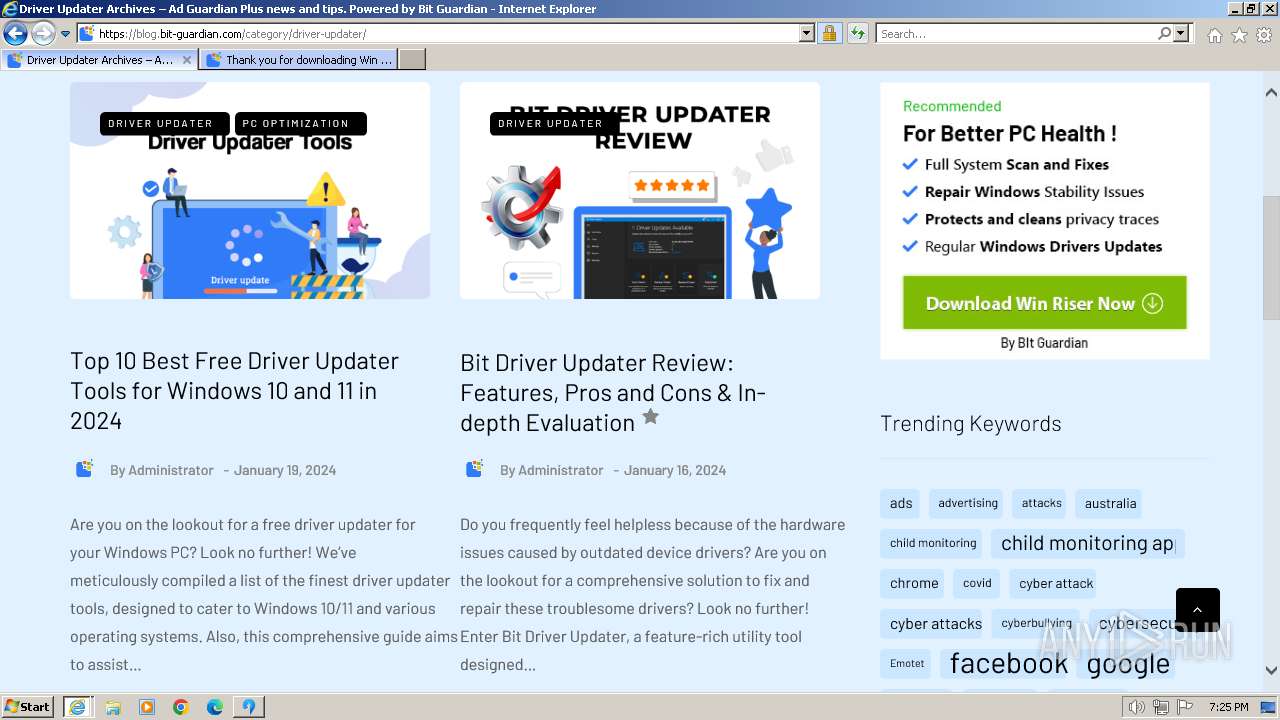
Task: Go back with the browser Back arrow
Action: [15, 34]
